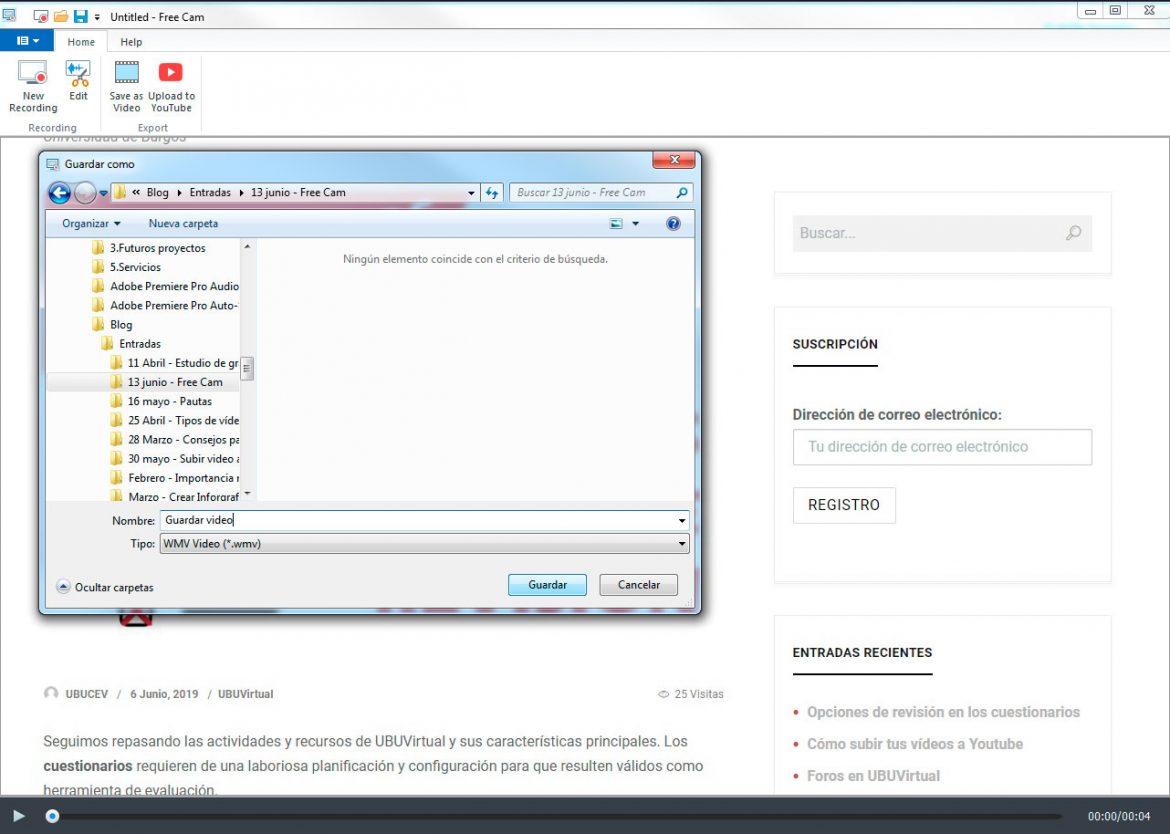Open the blue application menu button

pos(27,41)
